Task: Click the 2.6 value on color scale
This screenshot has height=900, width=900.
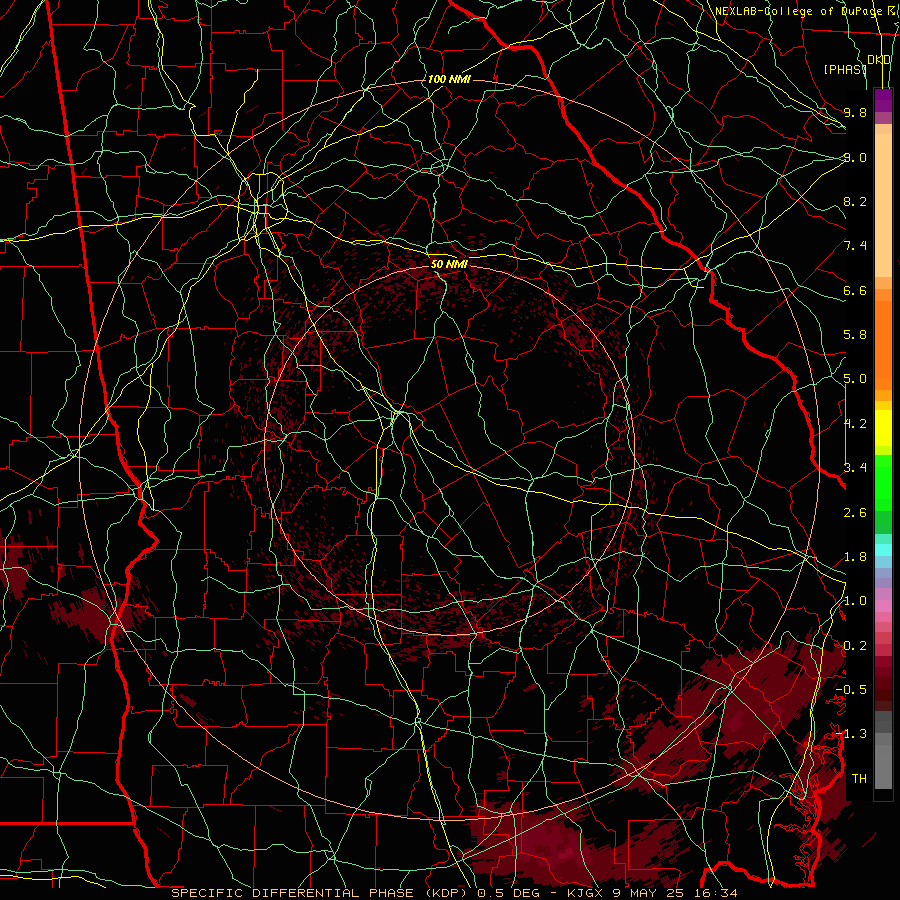Action: (855, 513)
